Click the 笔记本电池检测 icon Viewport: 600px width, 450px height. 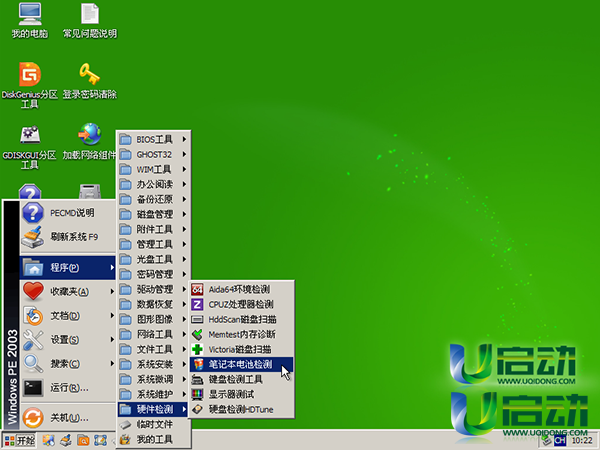(198, 364)
